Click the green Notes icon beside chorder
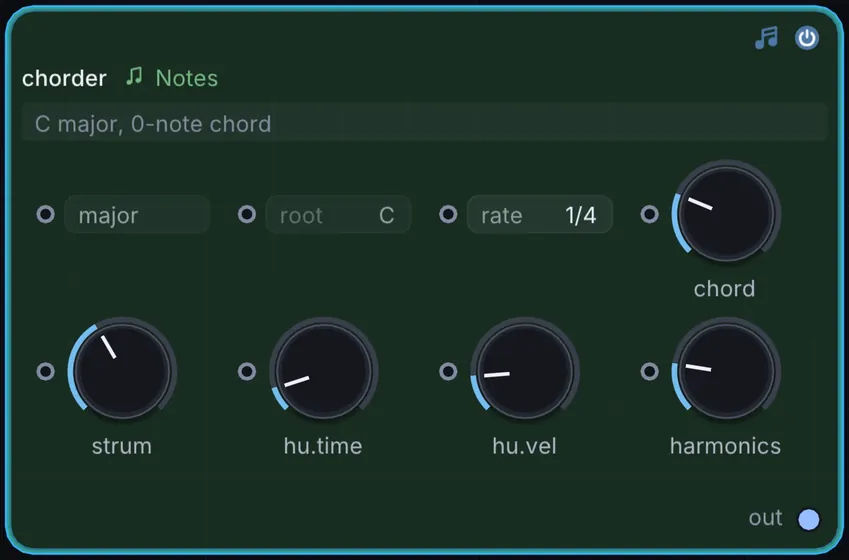This screenshot has width=849, height=560. click(x=134, y=76)
